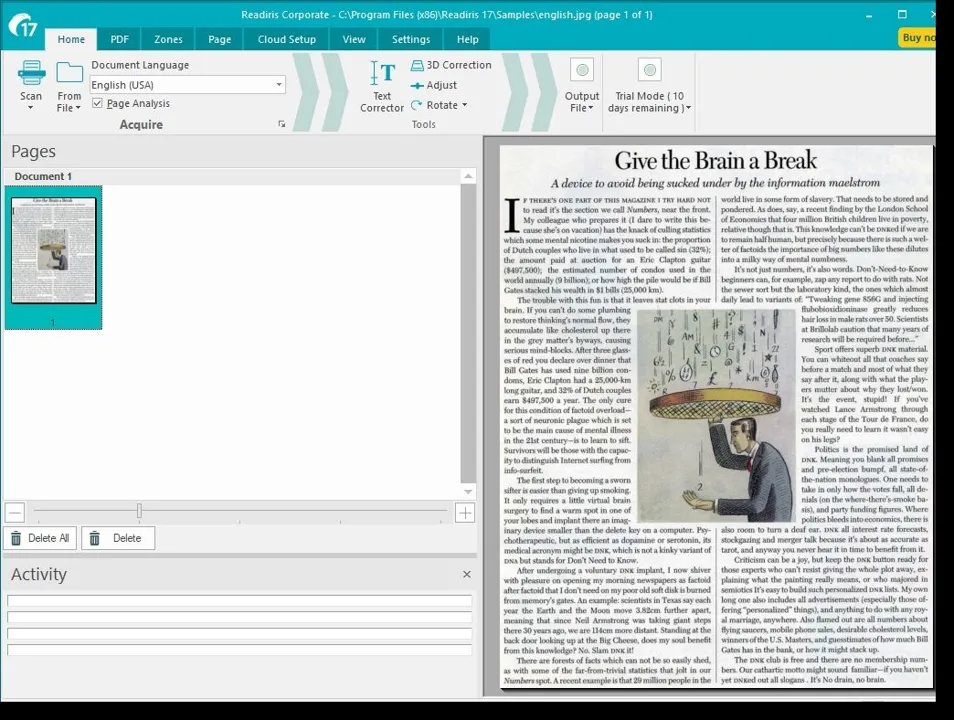954x720 pixels.
Task: Click the Scan printer icon
Action: point(31,72)
